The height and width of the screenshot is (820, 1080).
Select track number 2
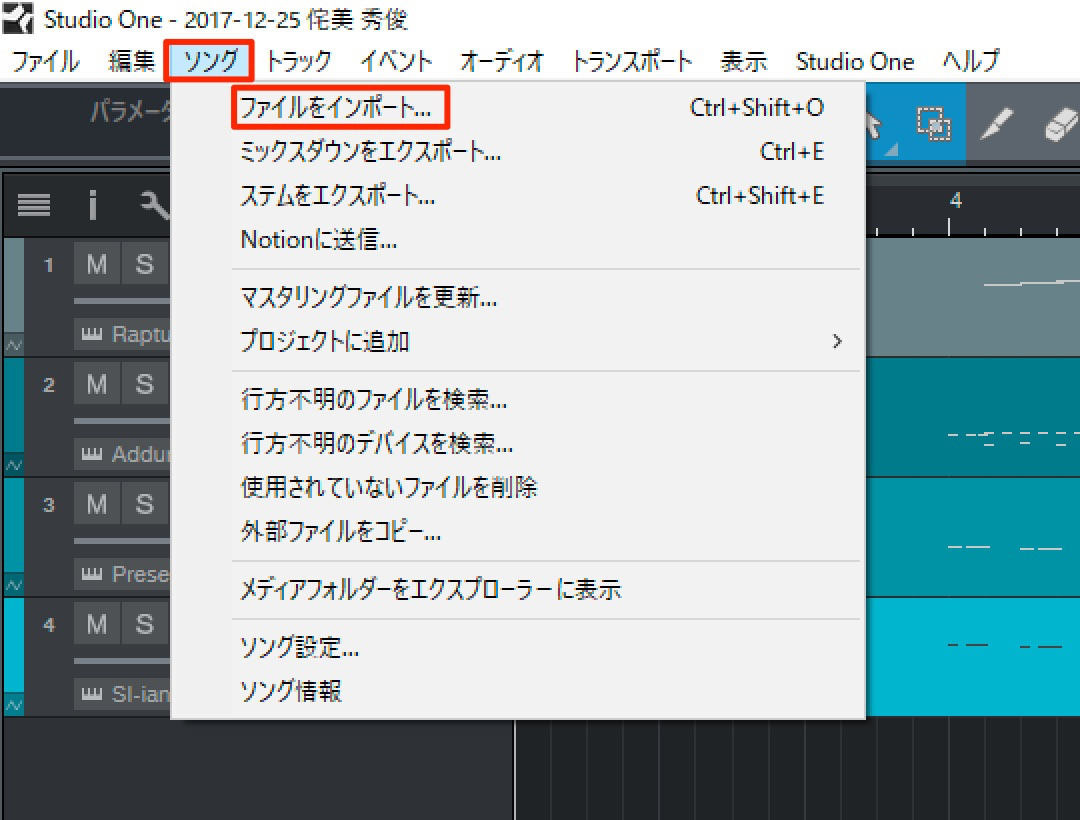pyautogui.click(x=48, y=384)
